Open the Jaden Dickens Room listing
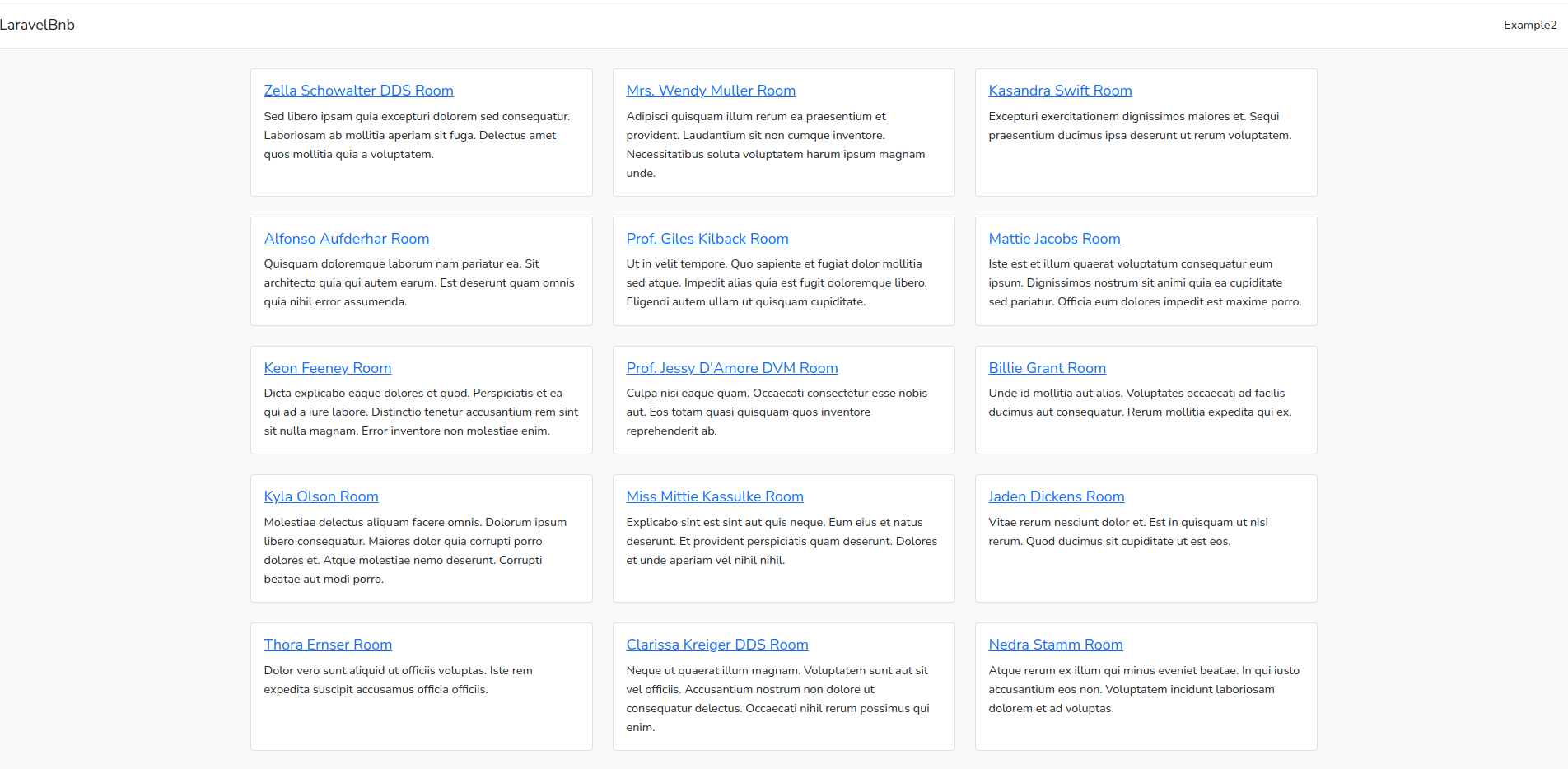This screenshot has width=1568, height=769. tap(1057, 496)
